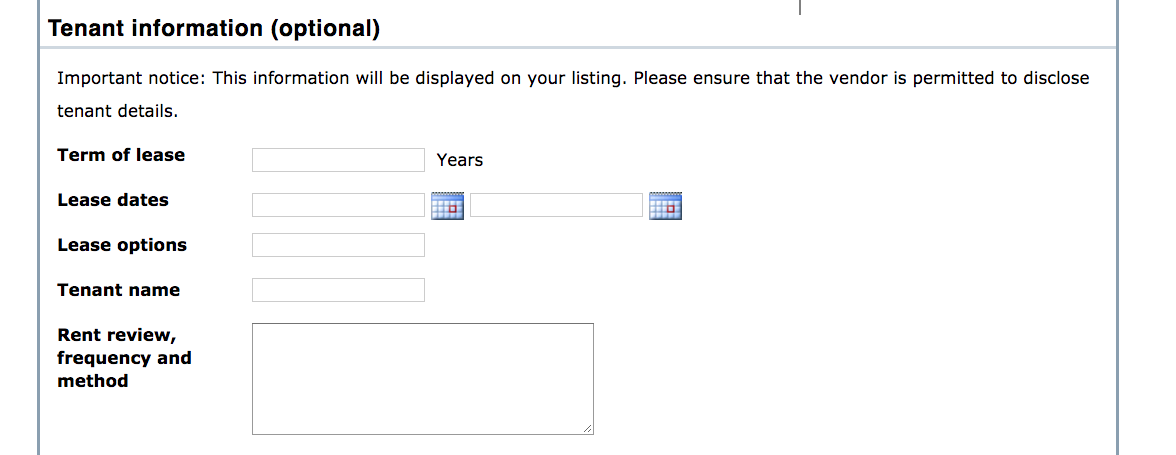Click the textarea resize handle corner
This screenshot has height=455, width=1176.
[588, 429]
